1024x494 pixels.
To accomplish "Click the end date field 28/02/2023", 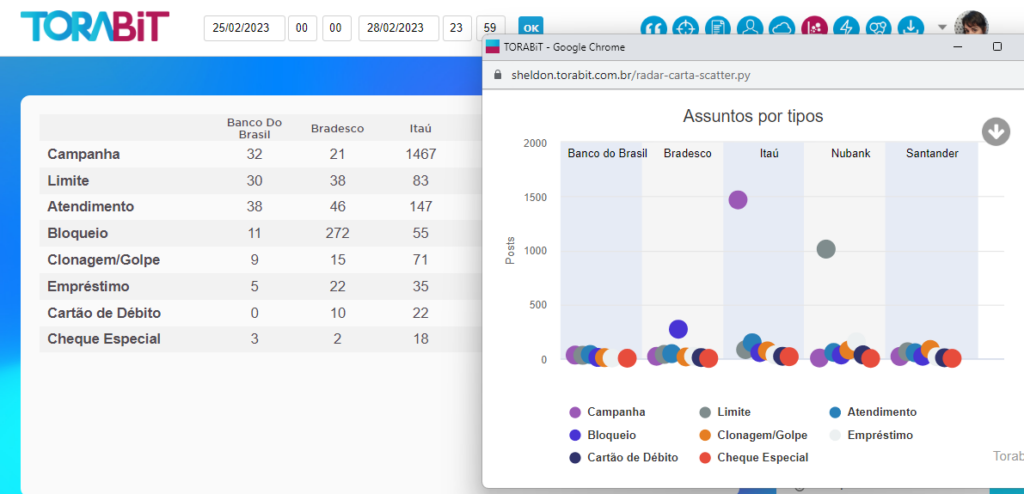I will [x=399, y=28].
